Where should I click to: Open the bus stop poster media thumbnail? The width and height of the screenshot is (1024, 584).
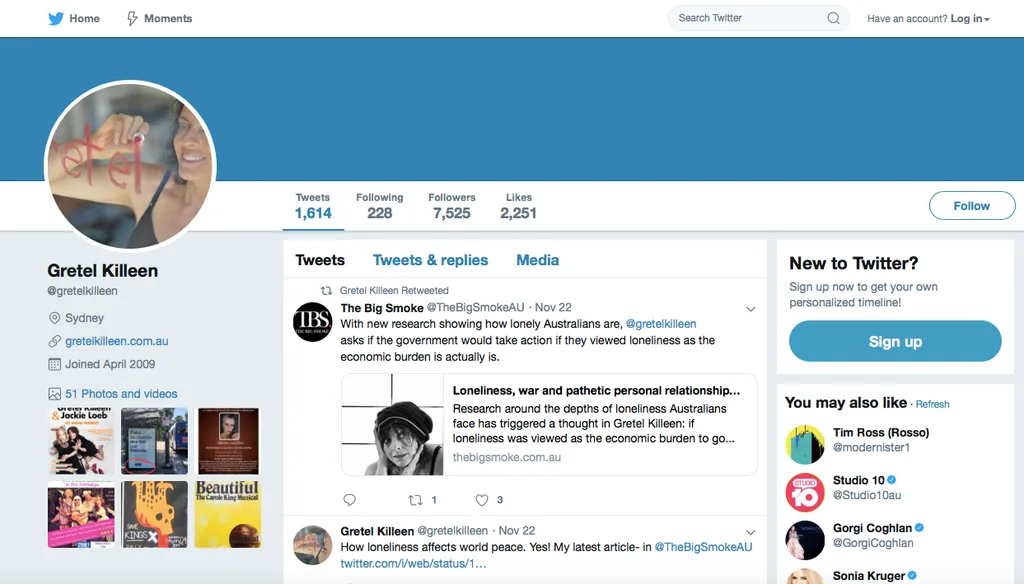point(154,441)
